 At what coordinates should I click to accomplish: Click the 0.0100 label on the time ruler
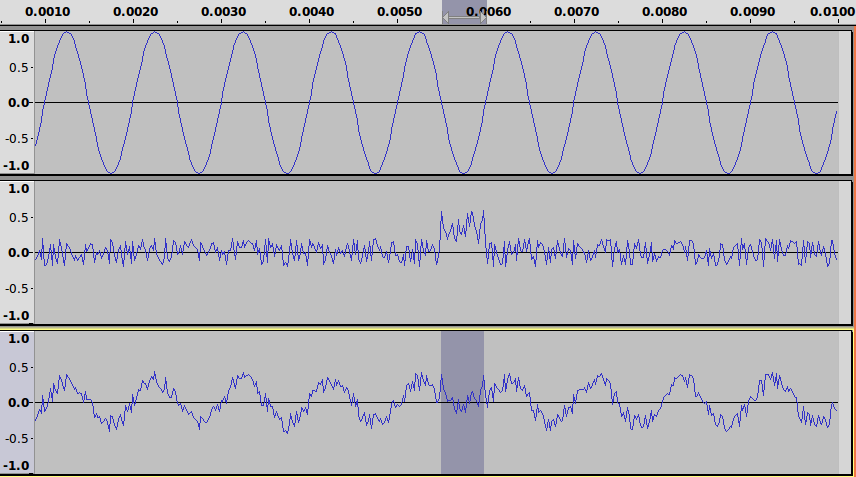click(x=830, y=11)
